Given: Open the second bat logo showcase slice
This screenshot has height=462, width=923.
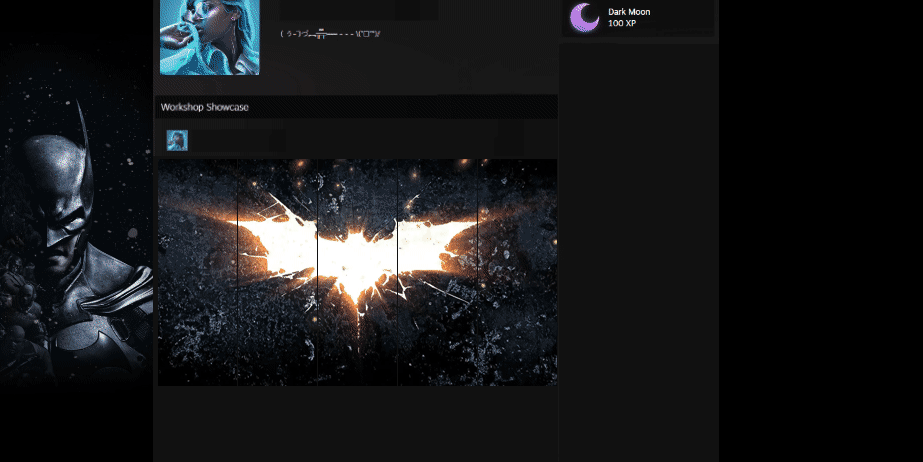Looking at the screenshot, I should point(277,272).
